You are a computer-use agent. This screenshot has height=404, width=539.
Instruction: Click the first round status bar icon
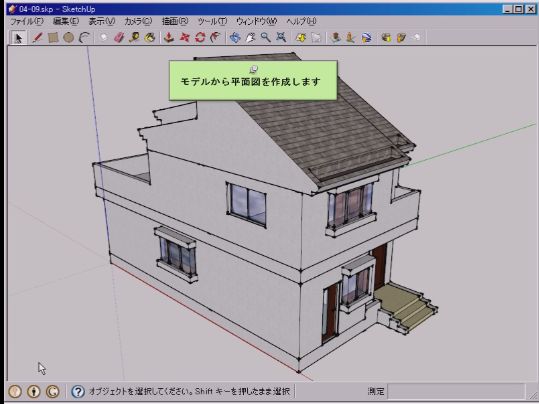[x=15, y=391]
